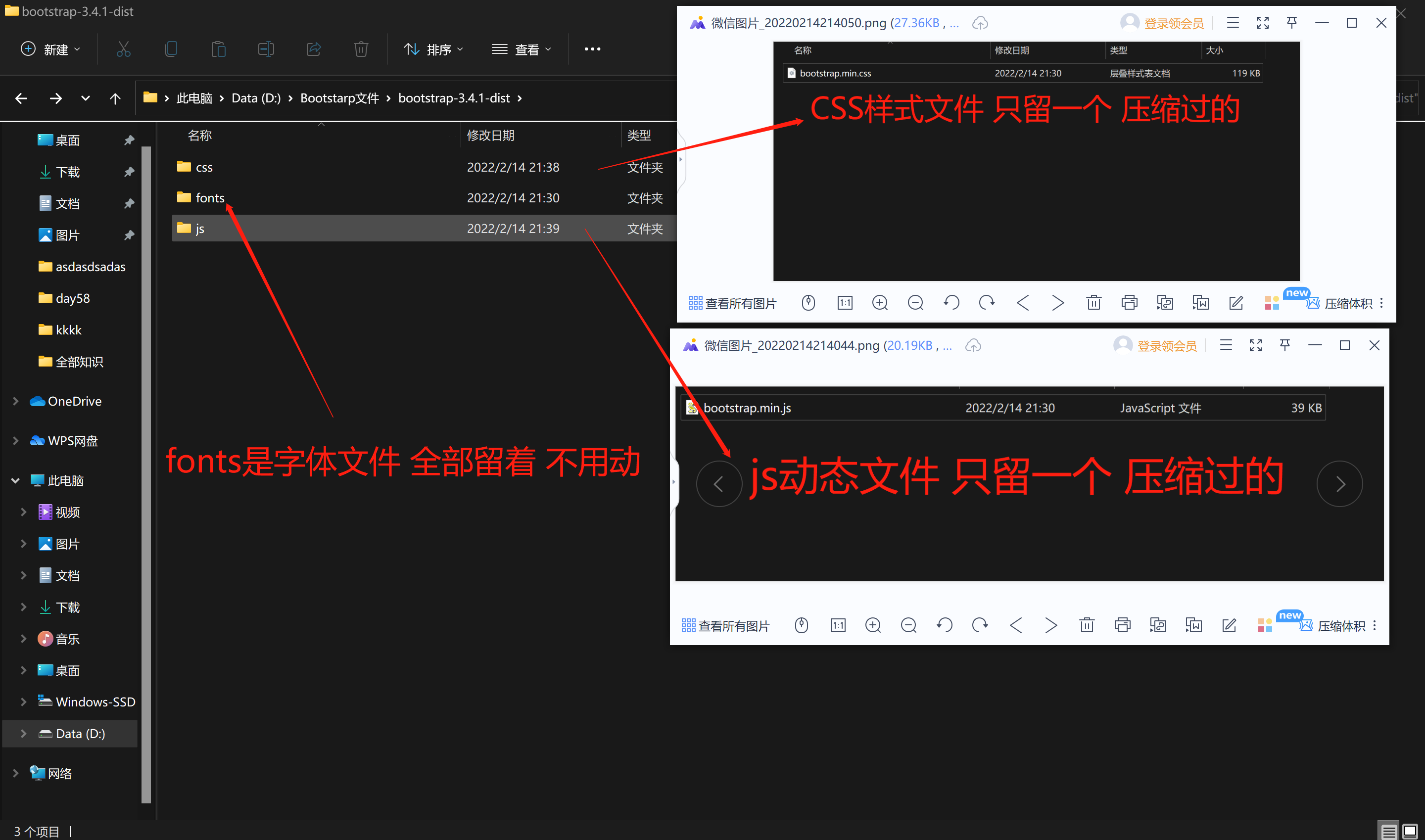This screenshot has height=840, width=1425.
Task: Open the 排序 sort dropdown
Action: (x=433, y=50)
